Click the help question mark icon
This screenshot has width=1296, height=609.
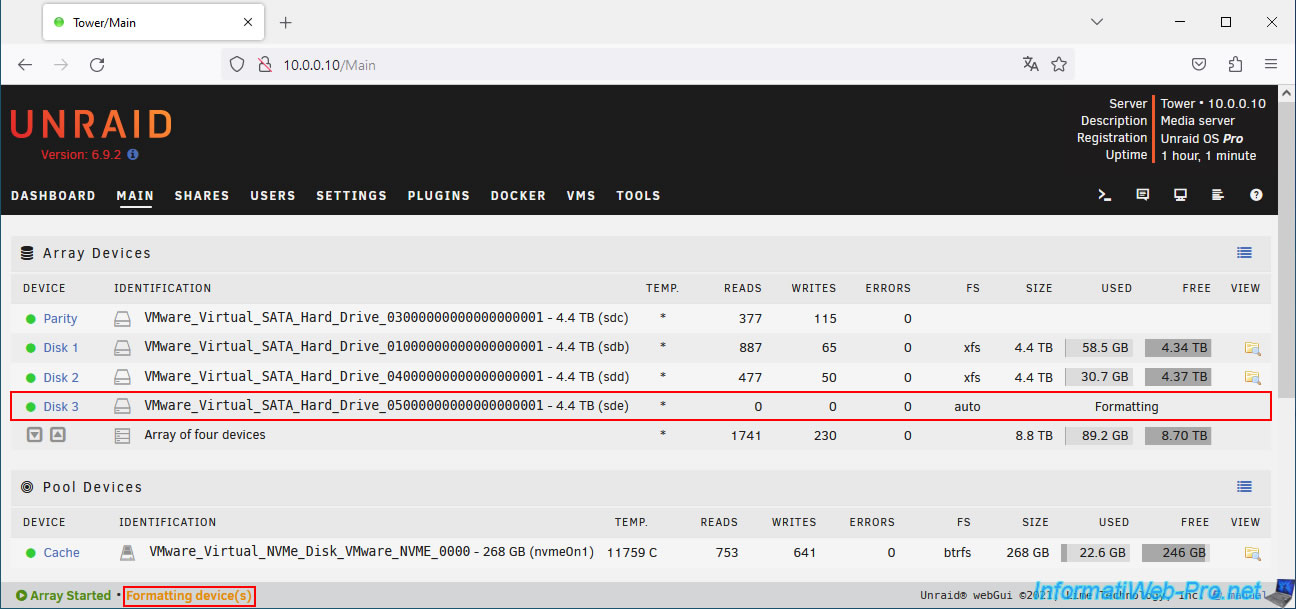coord(1256,196)
